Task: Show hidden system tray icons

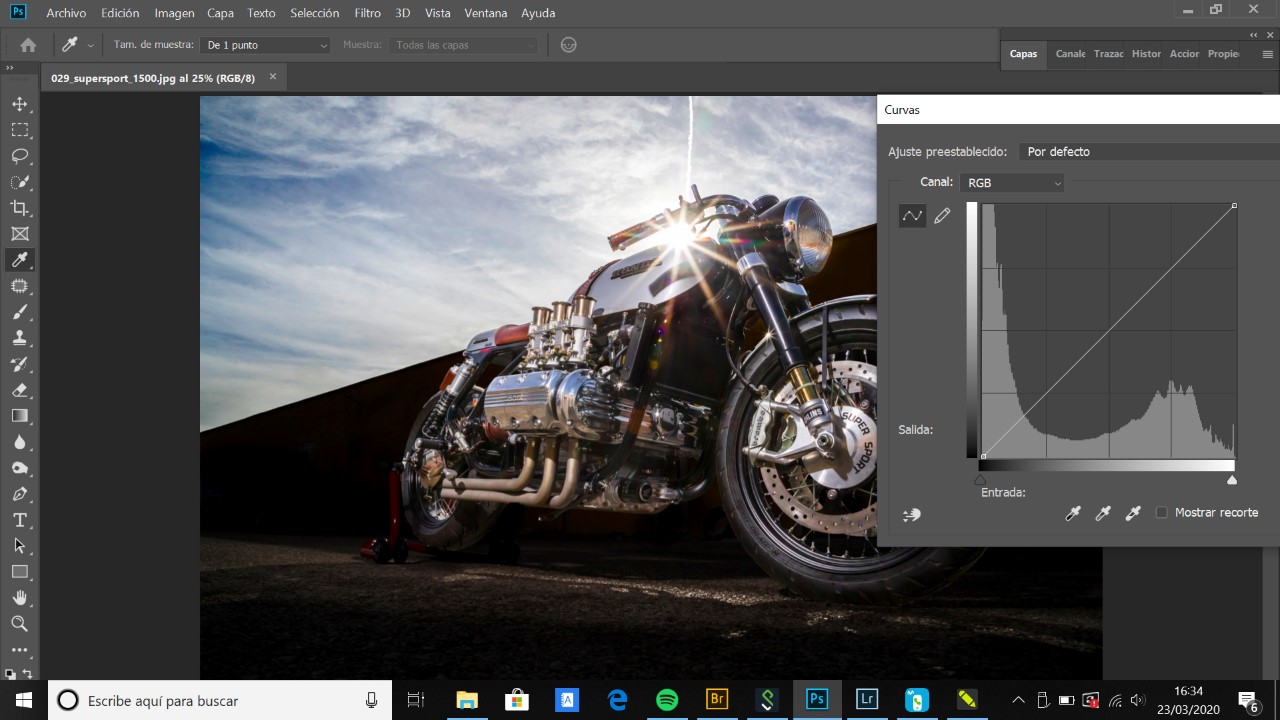Action: (1018, 700)
